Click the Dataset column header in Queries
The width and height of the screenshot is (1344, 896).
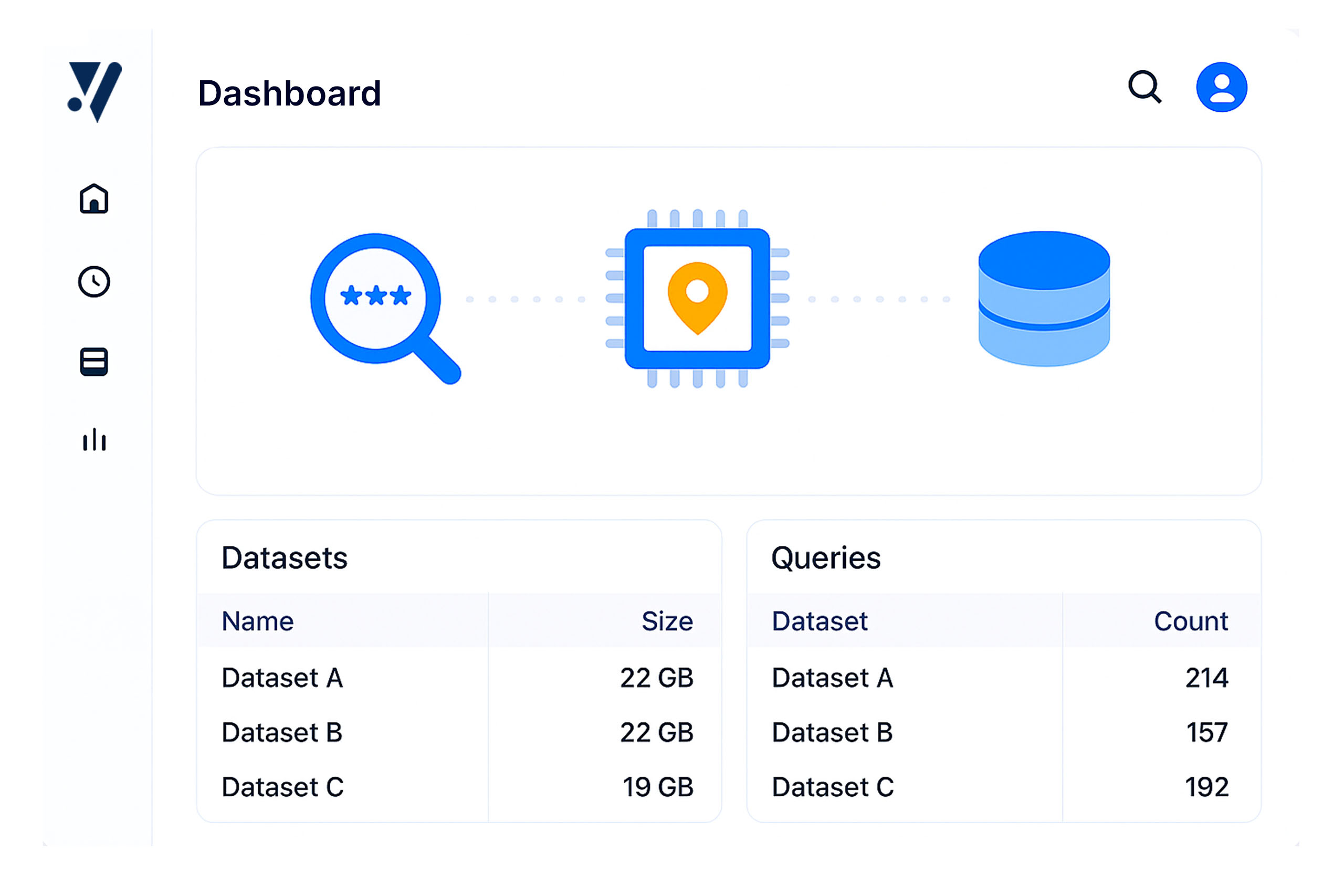tap(820, 621)
